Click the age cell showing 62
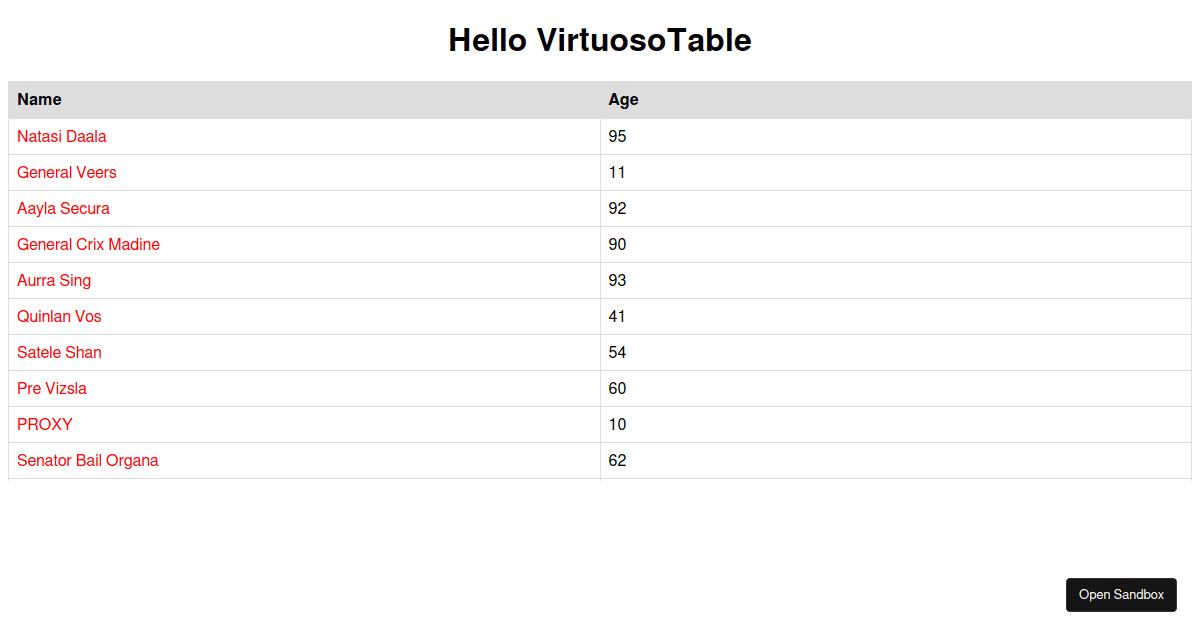This screenshot has height=630, width=1200. click(617, 460)
